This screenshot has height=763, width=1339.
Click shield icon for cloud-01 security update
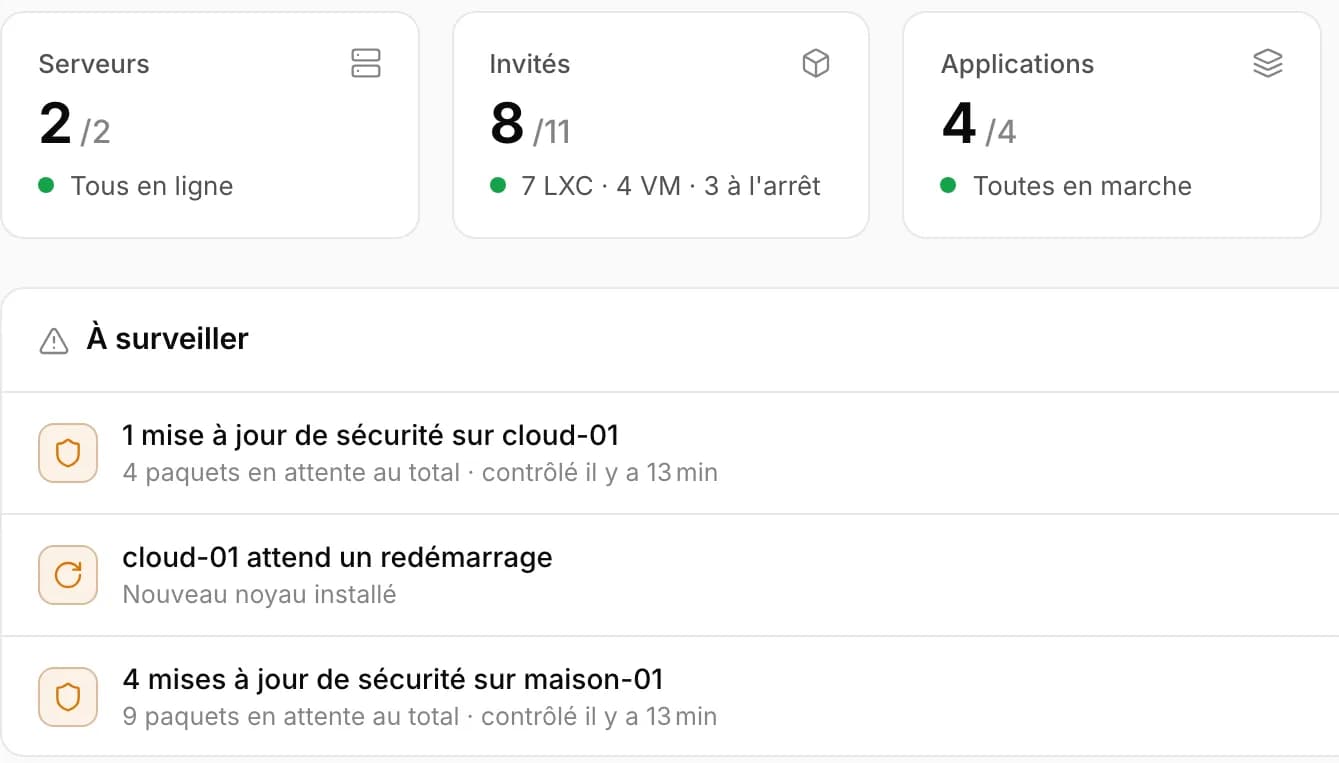click(68, 453)
